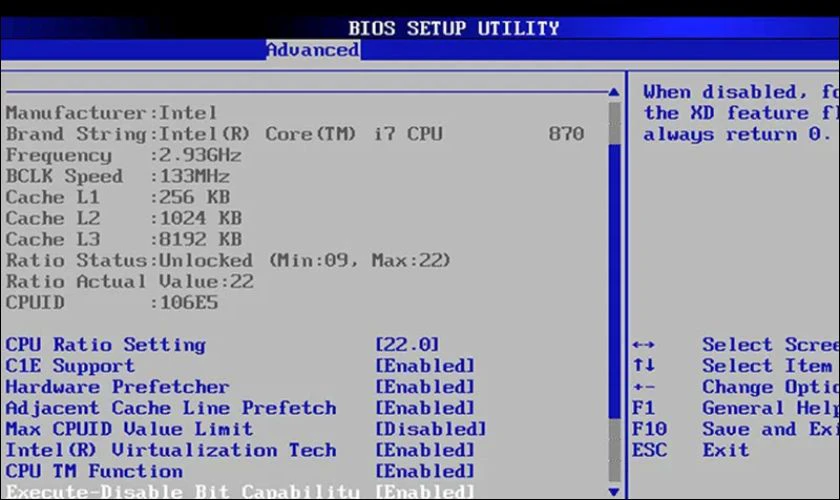The image size is (840, 500).
Task: Click the scroll down arrow
Action: click(614, 492)
